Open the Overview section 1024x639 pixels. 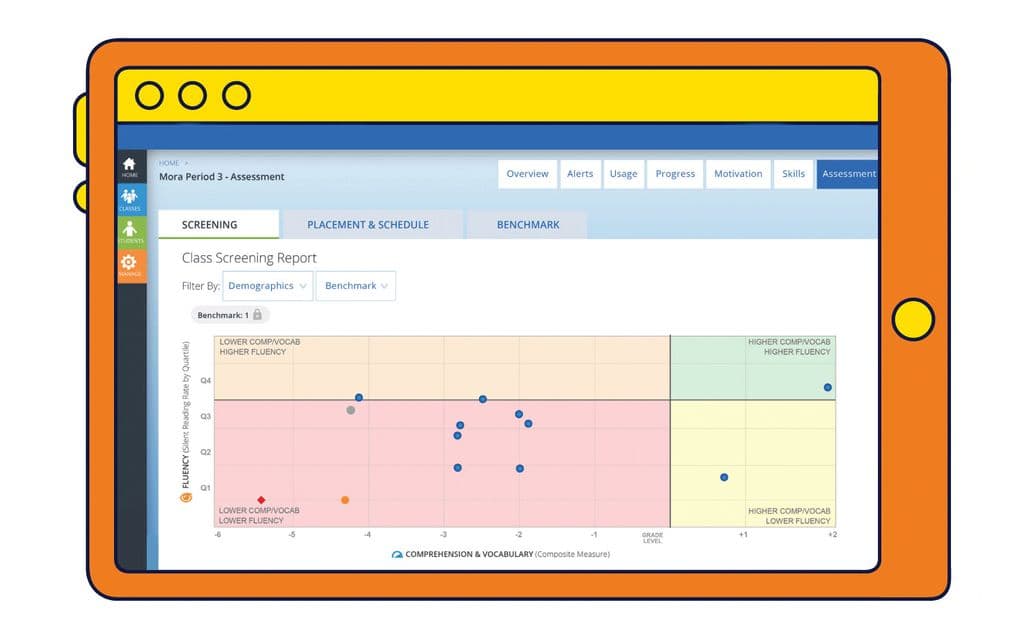point(528,174)
